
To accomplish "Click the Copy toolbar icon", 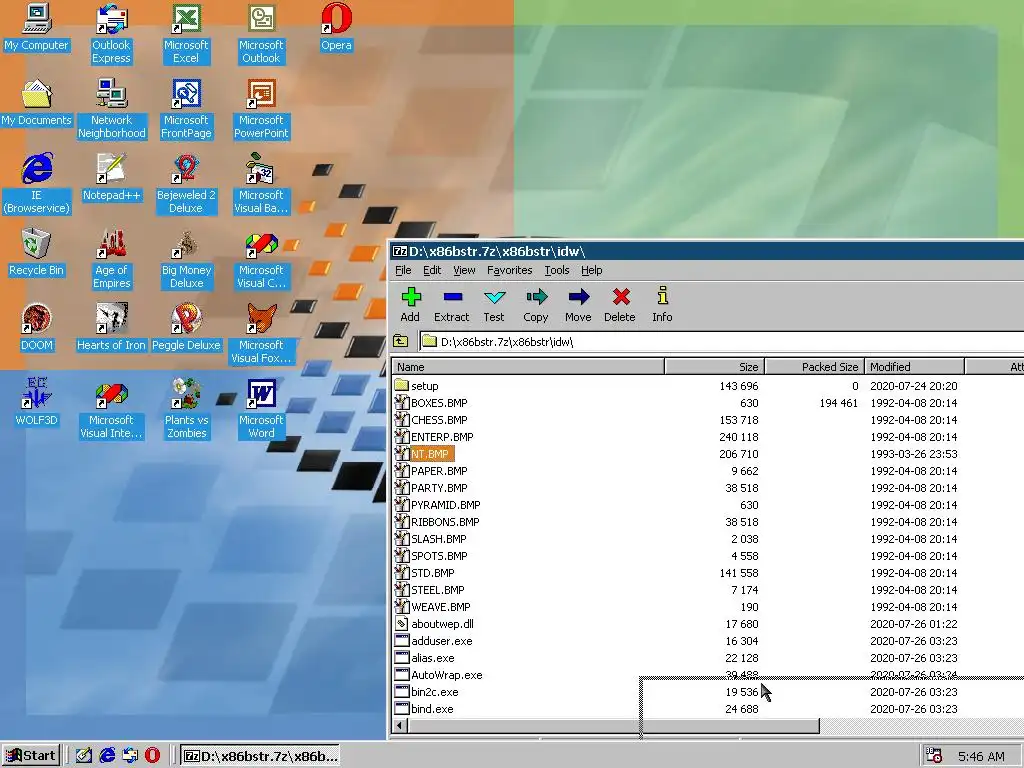I will (536, 304).
